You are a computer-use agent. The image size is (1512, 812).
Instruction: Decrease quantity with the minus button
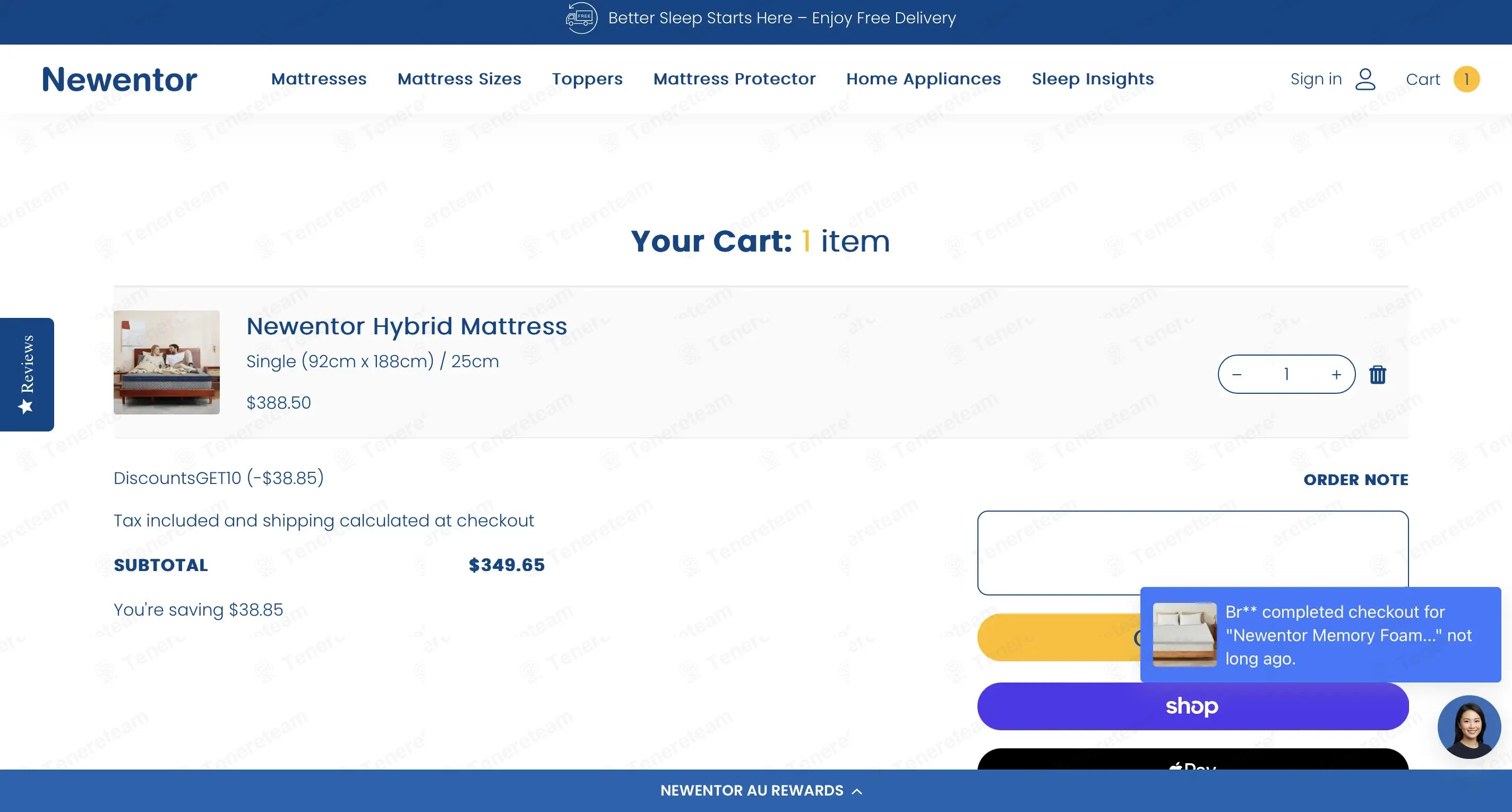pos(1236,374)
